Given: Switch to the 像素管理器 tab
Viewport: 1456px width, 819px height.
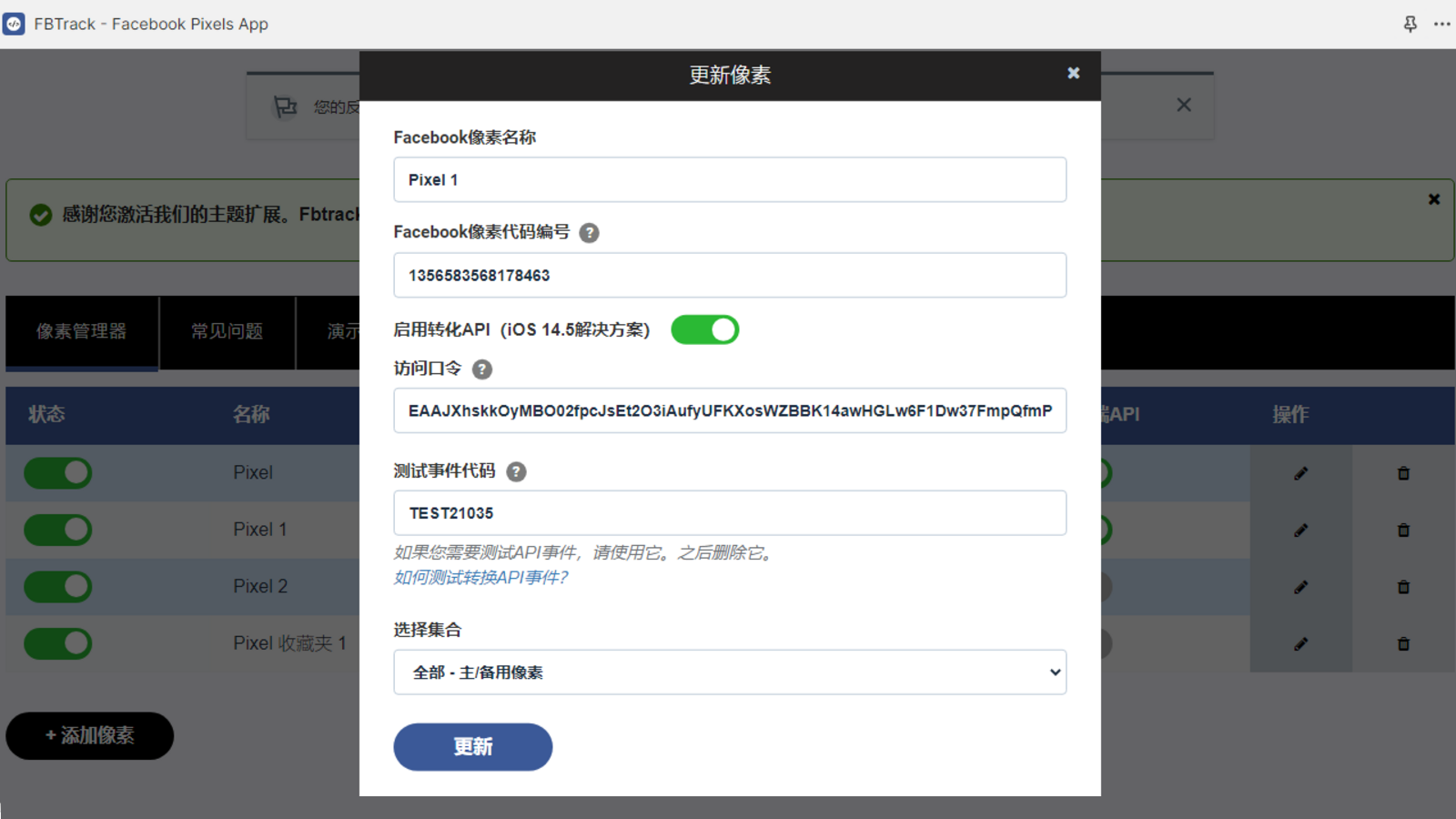Looking at the screenshot, I should coord(82,332).
